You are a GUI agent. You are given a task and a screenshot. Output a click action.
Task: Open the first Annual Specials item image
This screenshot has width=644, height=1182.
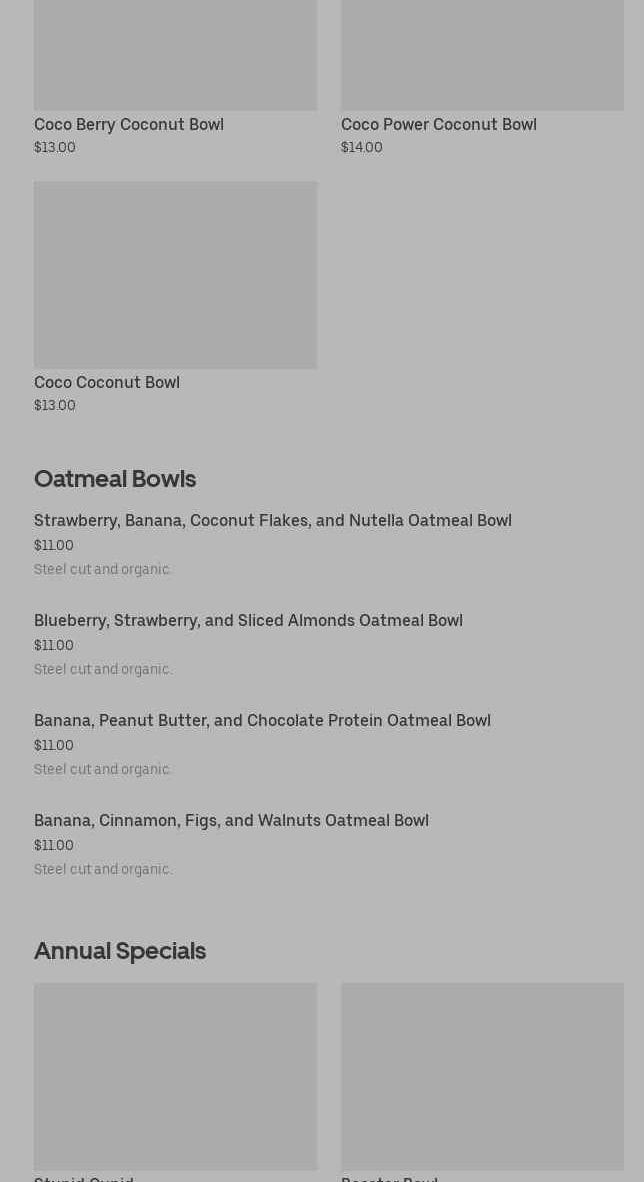point(175,1076)
